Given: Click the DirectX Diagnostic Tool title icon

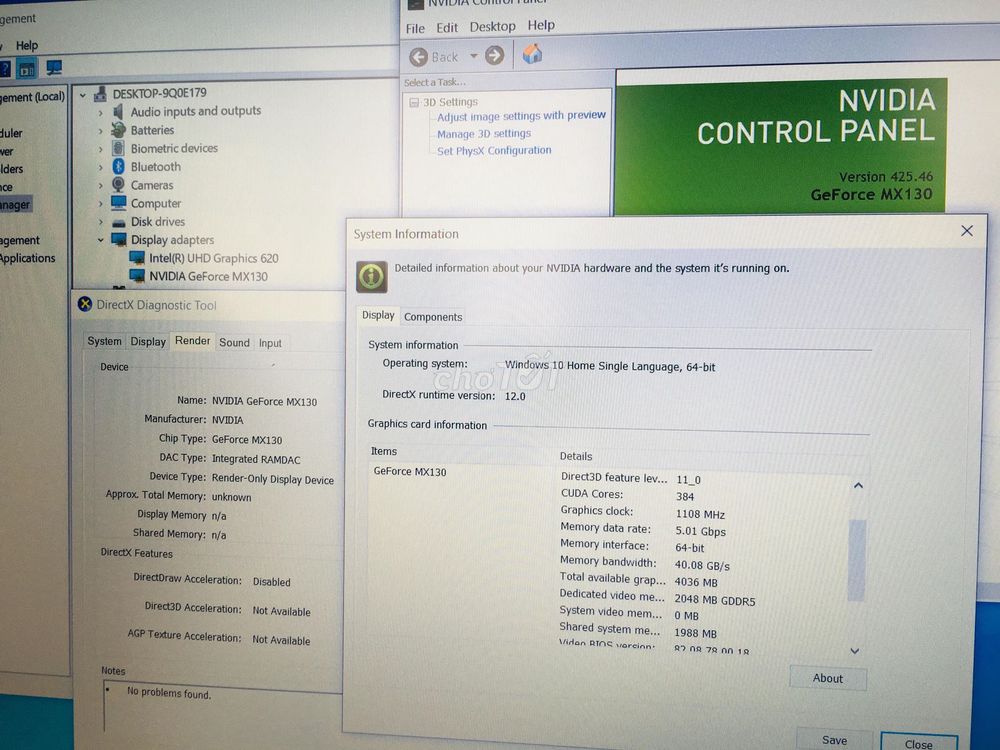Looking at the screenshot, I should [x=85, y=304].
